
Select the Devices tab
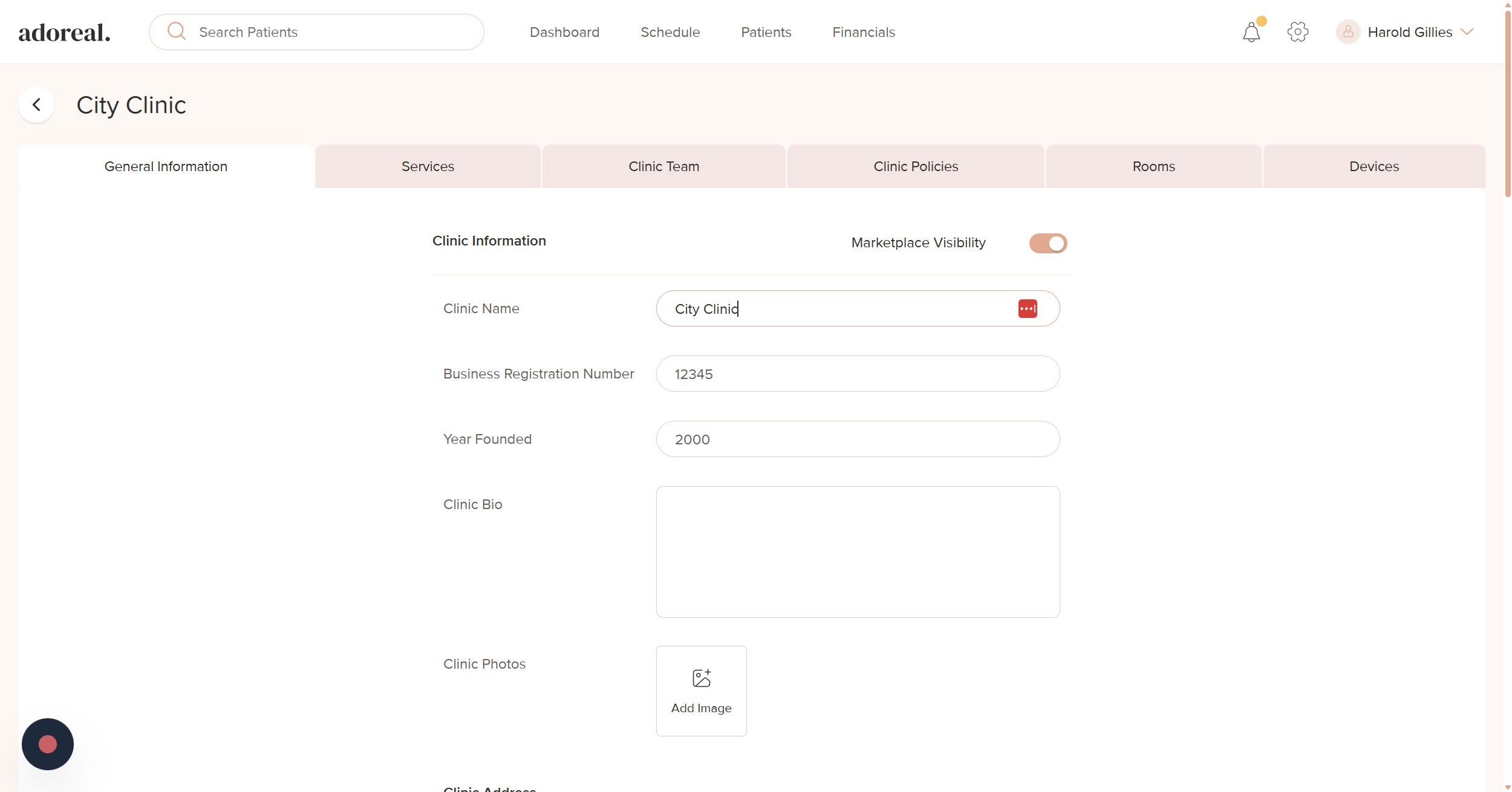(1374, 166)
